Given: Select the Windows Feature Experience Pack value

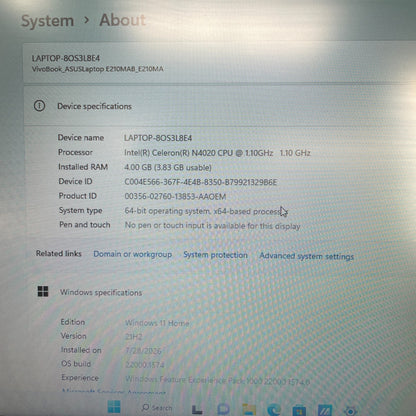Looking at the screenshot, I should pos(218,380).
